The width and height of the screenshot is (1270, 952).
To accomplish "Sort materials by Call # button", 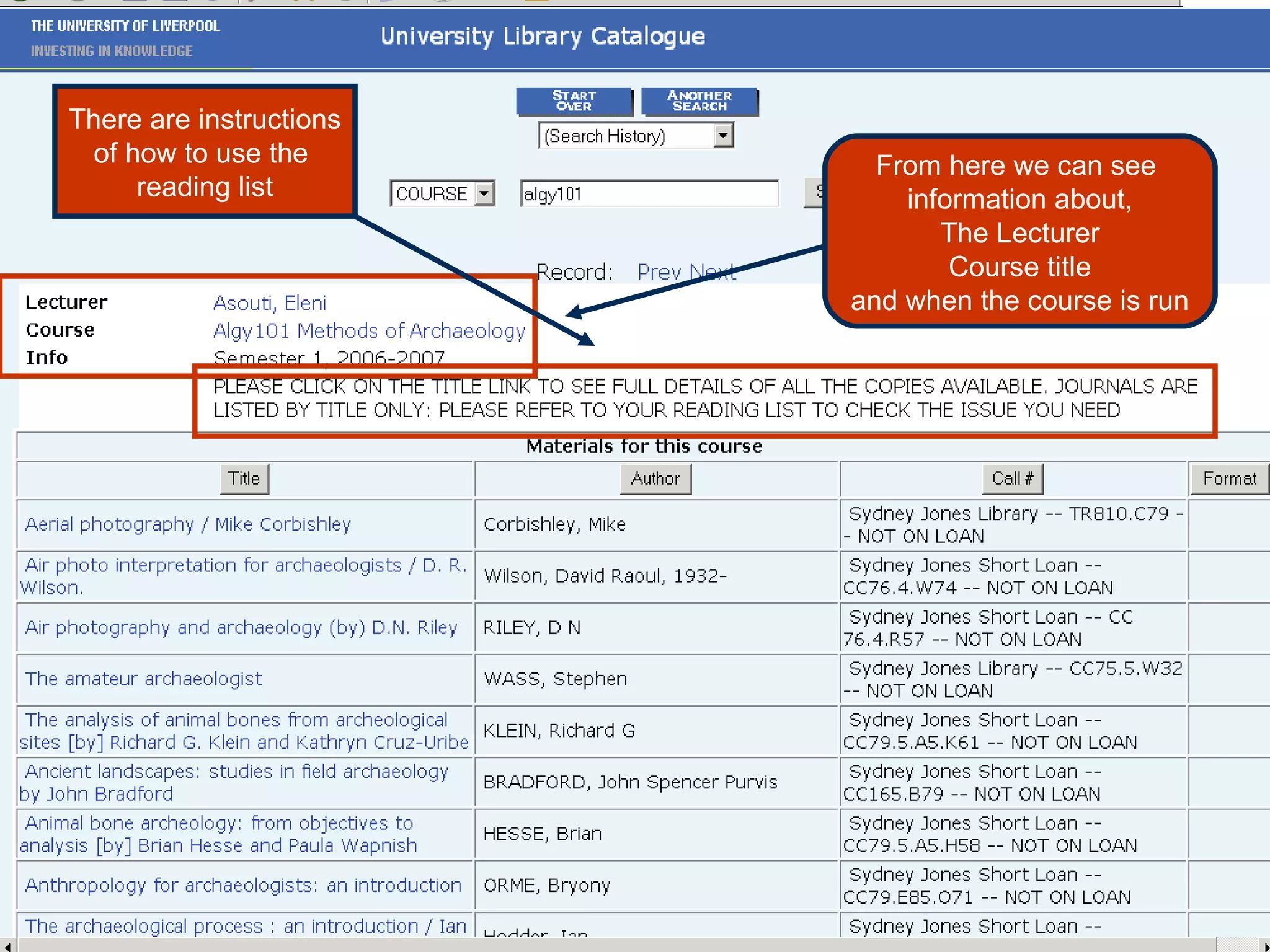I will pos(1013,478).
